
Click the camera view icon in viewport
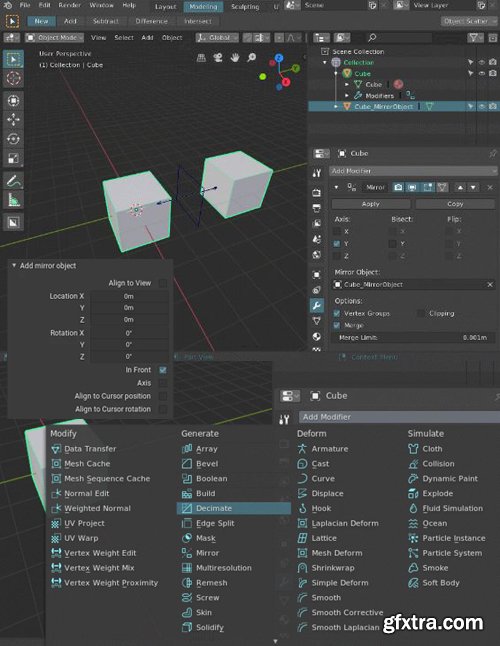pos(218,58)
